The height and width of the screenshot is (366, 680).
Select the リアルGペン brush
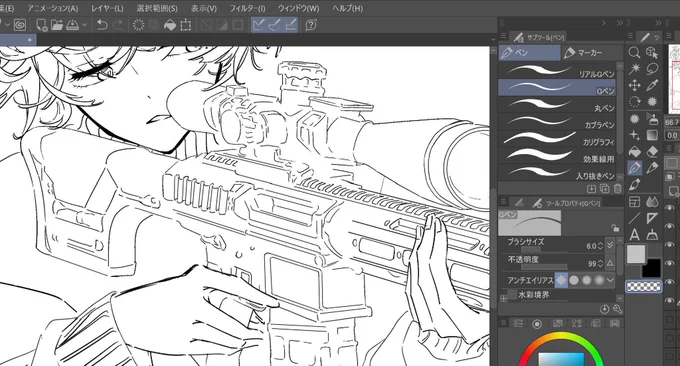pyautogui.click(x=557, y=71)
